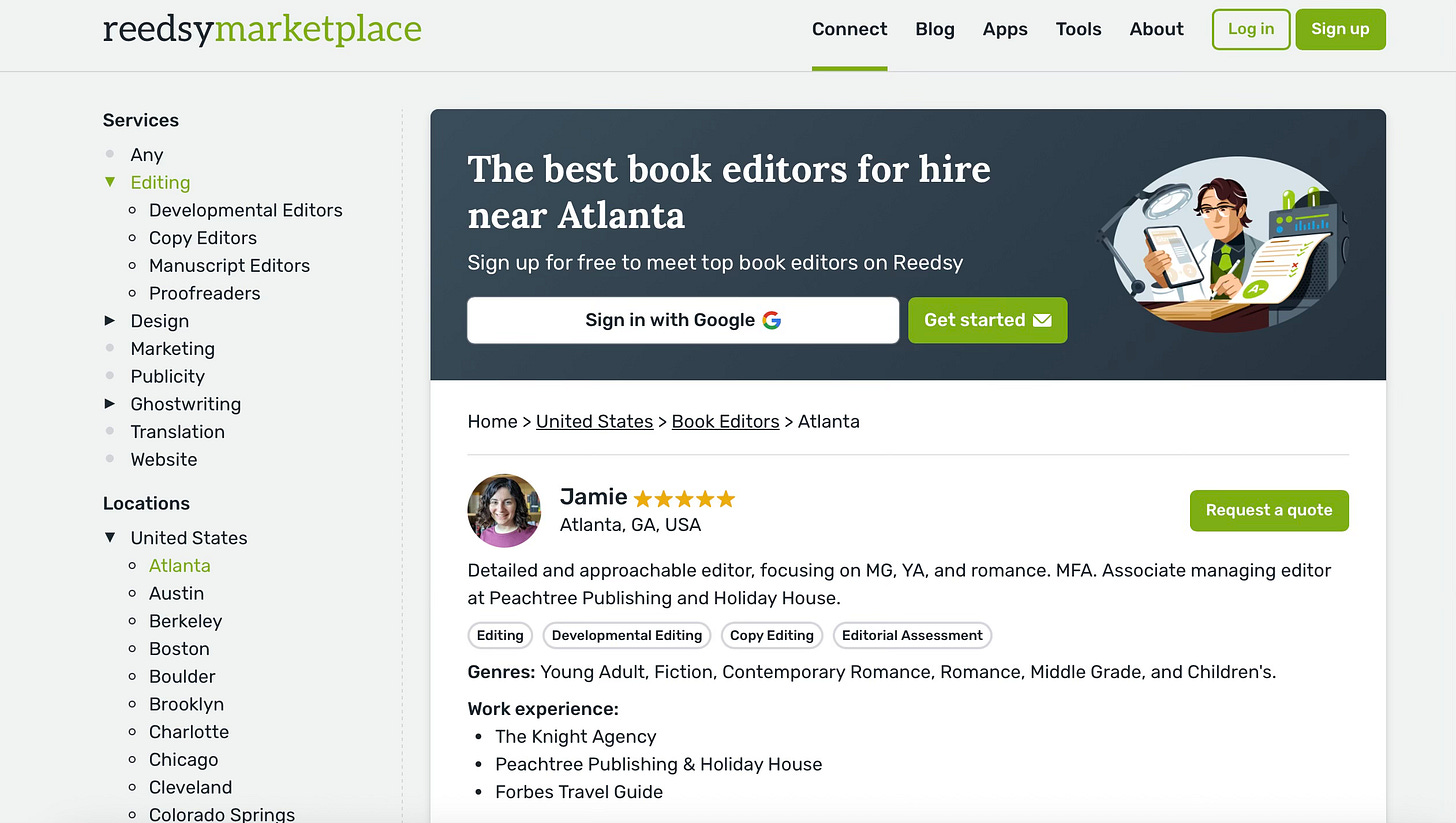Choose Chicago location
1456x823 pixels.
pyautogui.click(x=183, y=760)
